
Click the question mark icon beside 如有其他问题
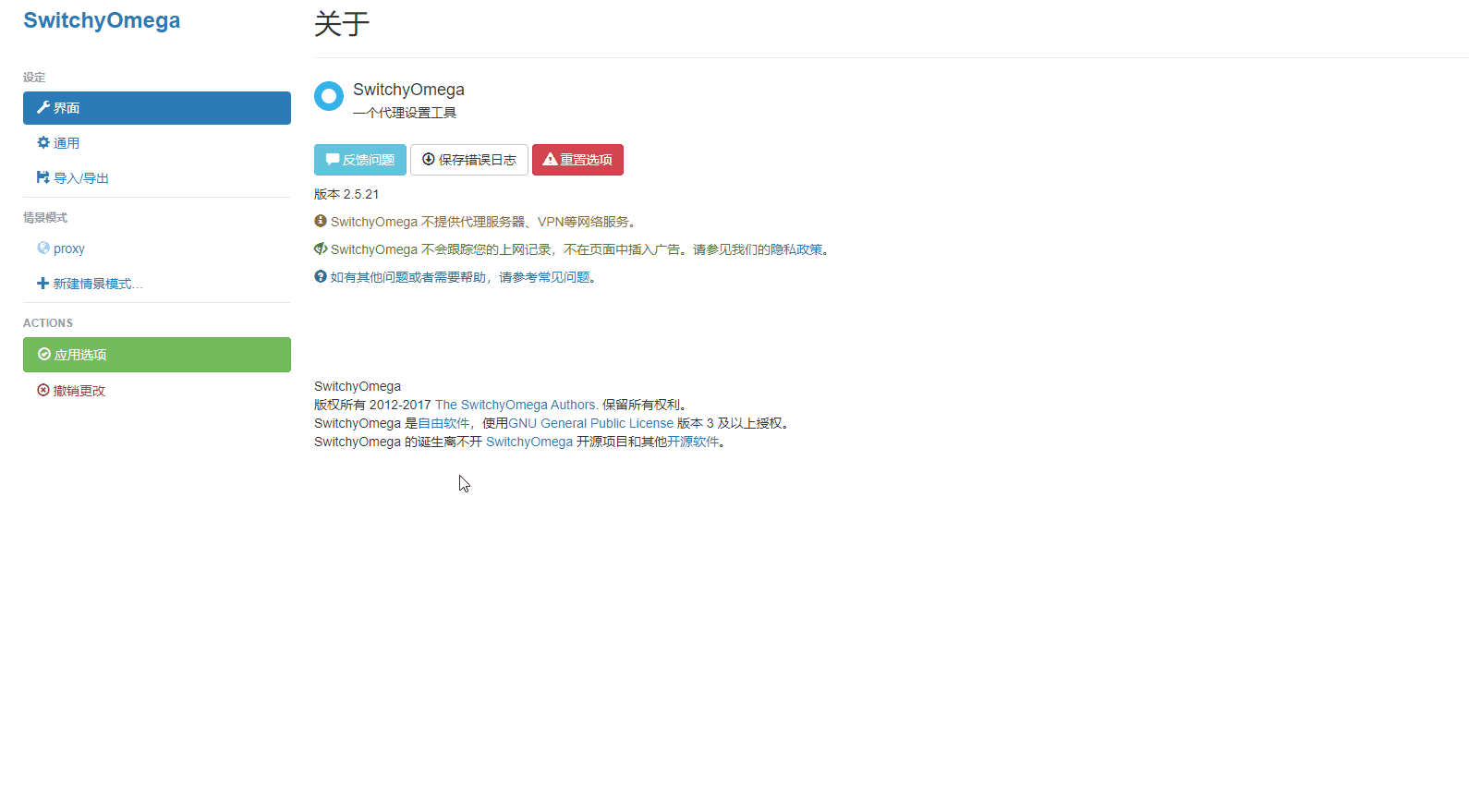point(321,276)
